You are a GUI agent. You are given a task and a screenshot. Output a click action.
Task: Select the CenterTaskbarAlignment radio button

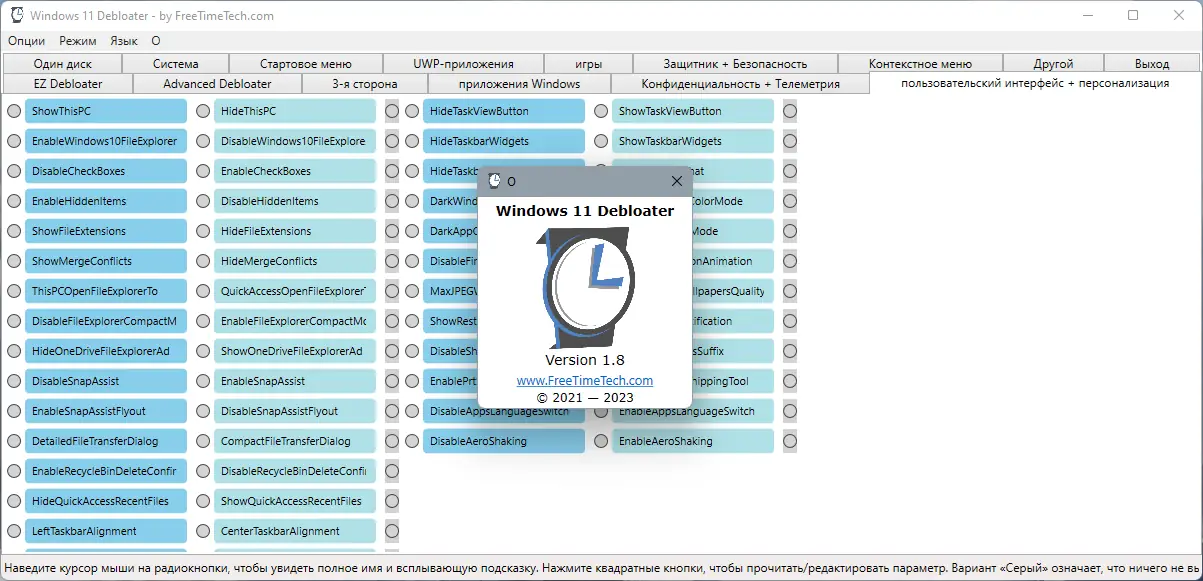[x=203, y=531]
